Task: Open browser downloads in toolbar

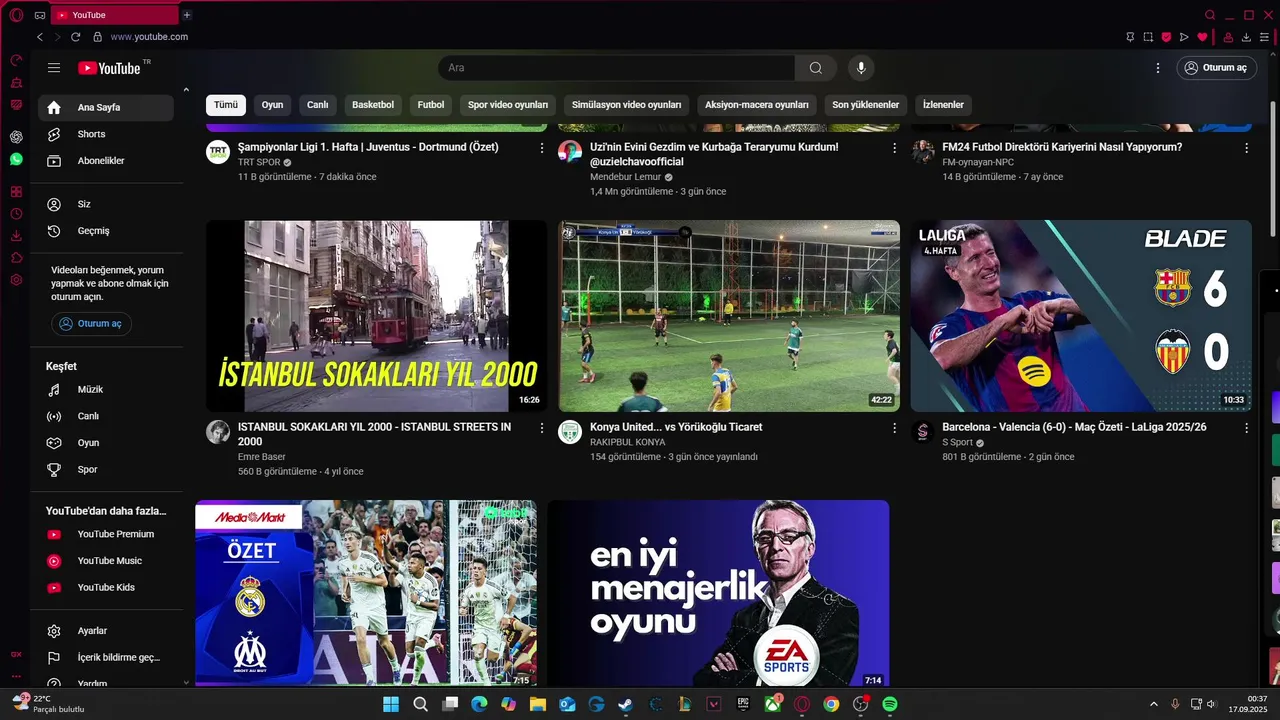Action: (x=1246, y=37)
